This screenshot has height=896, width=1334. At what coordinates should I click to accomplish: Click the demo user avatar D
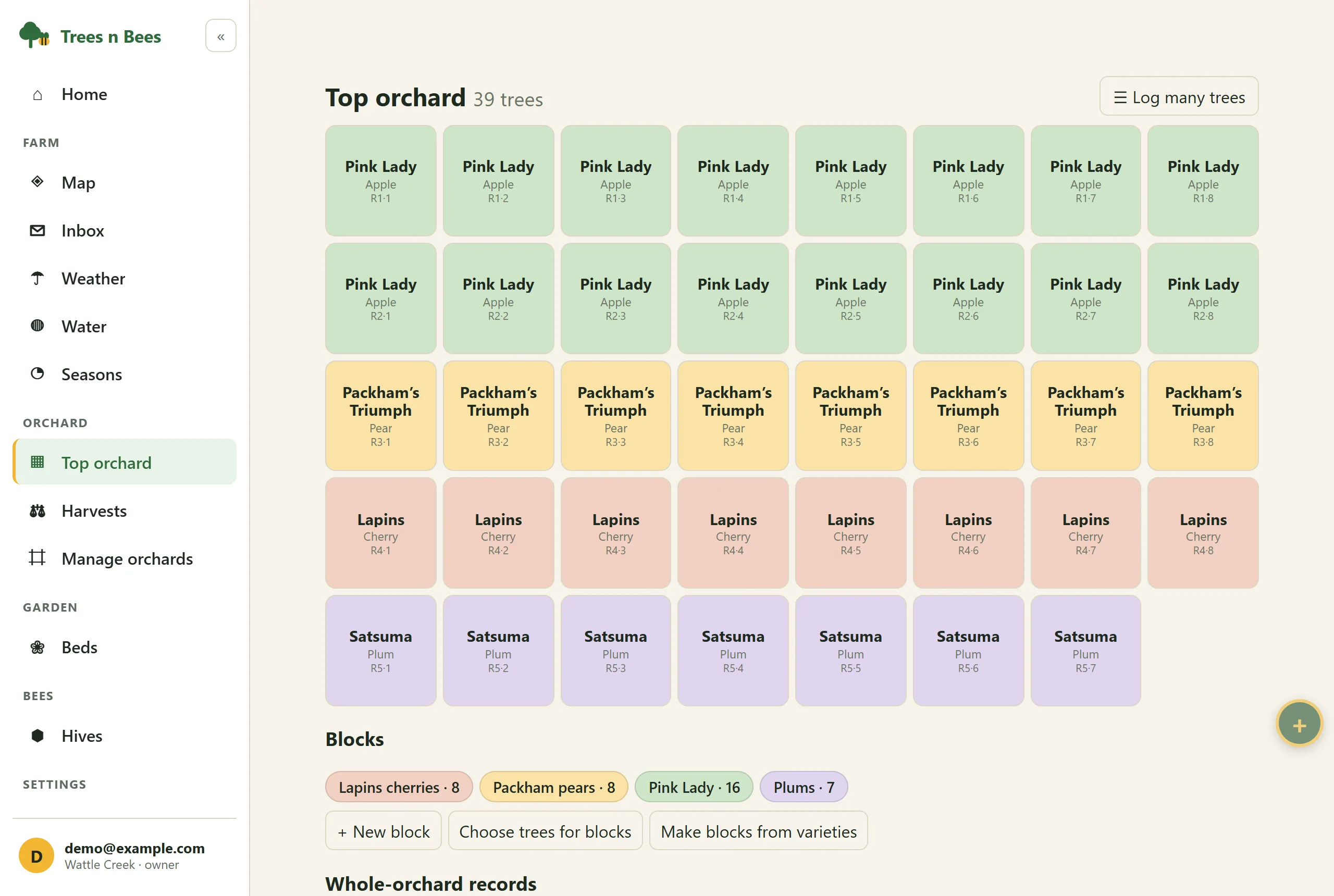tap(36, 855)
